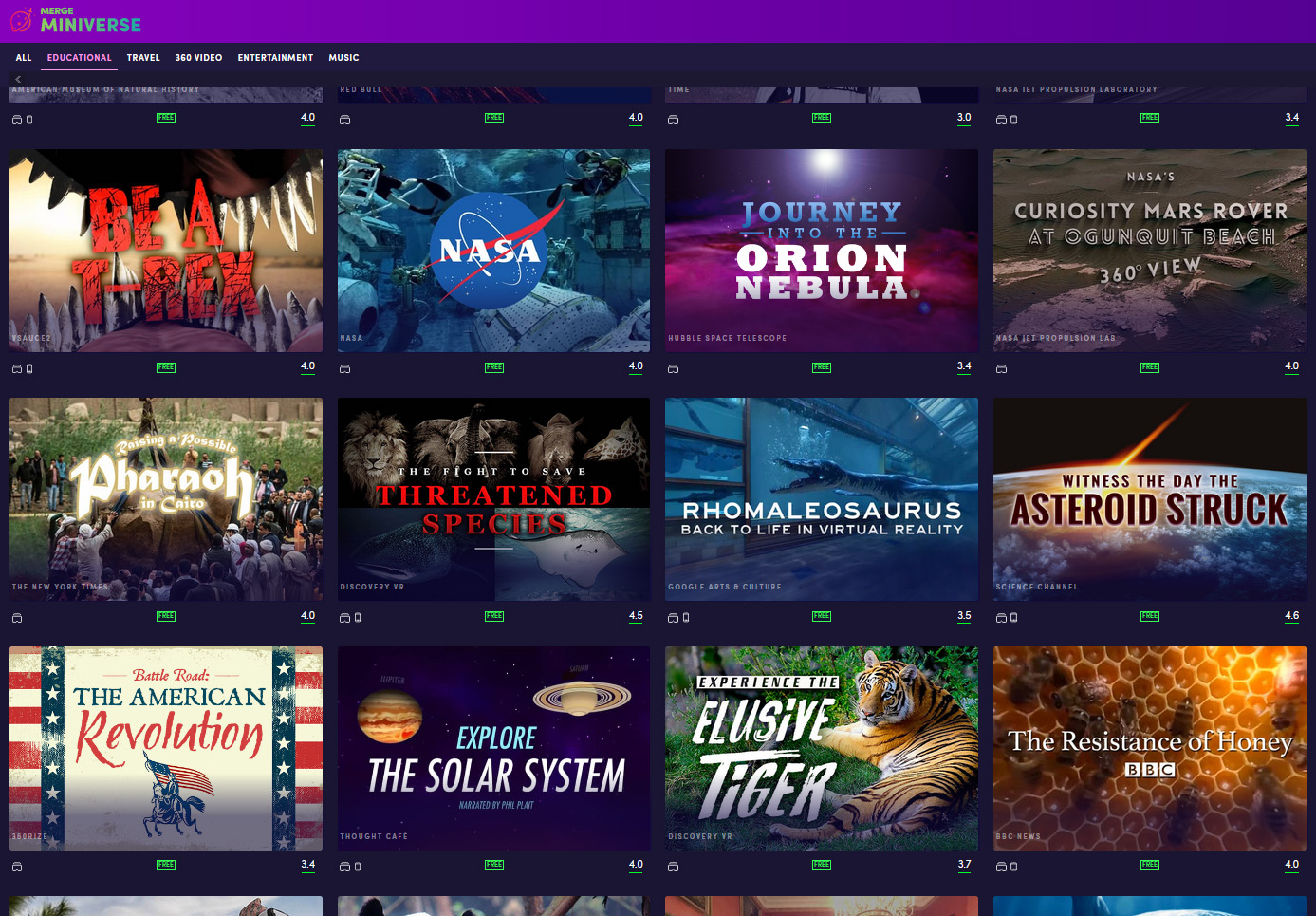This screenshot has width=1316, height=916.
Task: Click headset icon under Asteroid Struck
Action: (x=1001, y=618)
